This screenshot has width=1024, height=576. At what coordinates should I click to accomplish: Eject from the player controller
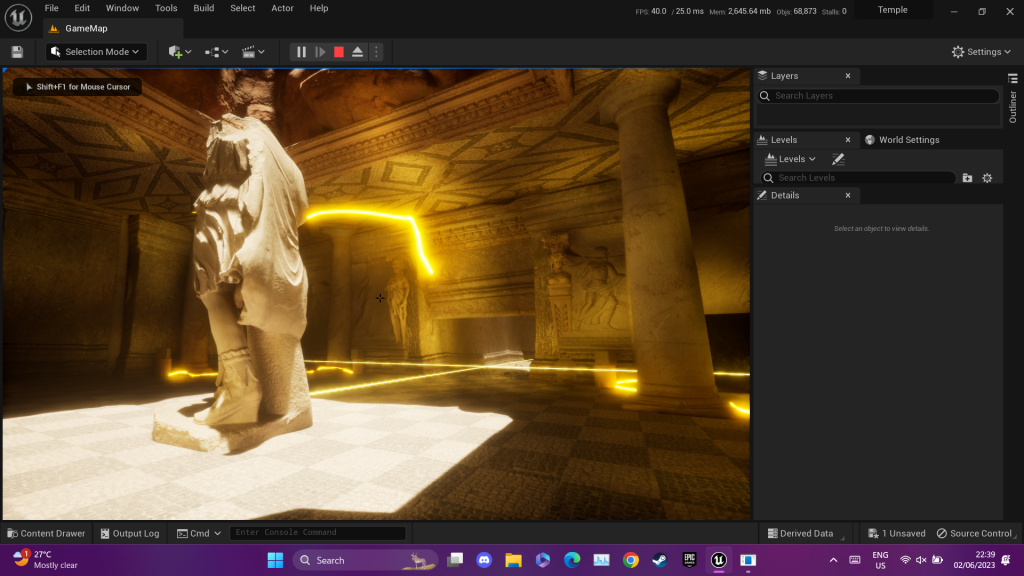click(357, 52)
